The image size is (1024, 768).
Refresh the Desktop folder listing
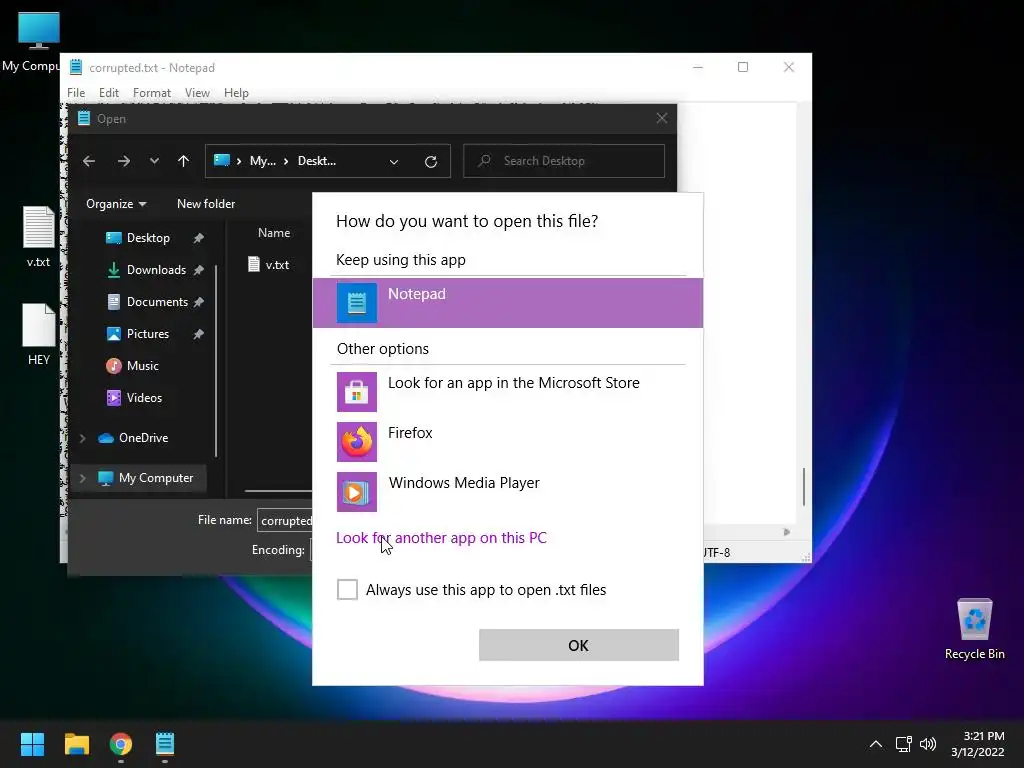click(x=431, y=161)
